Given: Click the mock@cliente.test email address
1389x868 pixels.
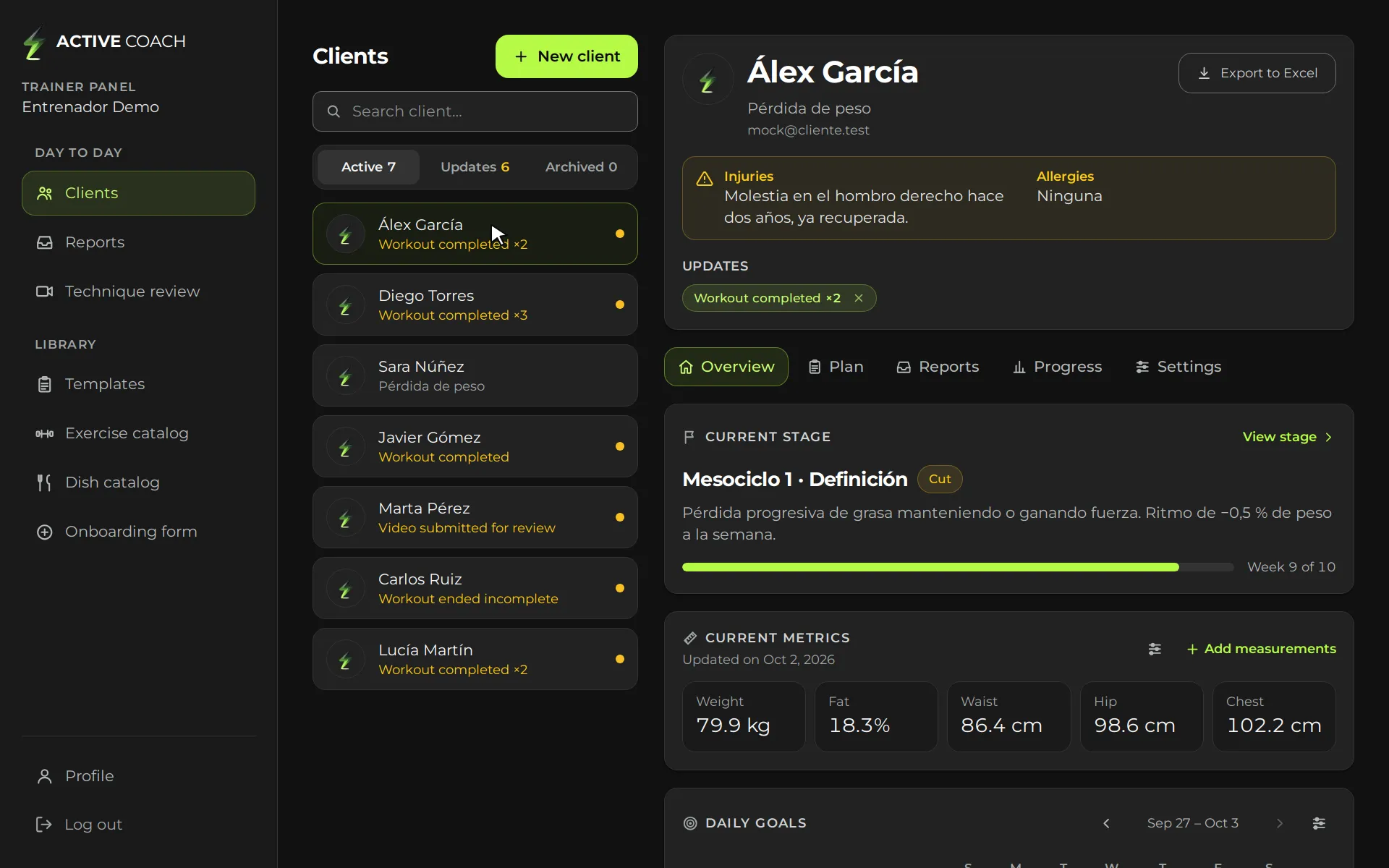Looking at the screenshot, I should point(808,130).
